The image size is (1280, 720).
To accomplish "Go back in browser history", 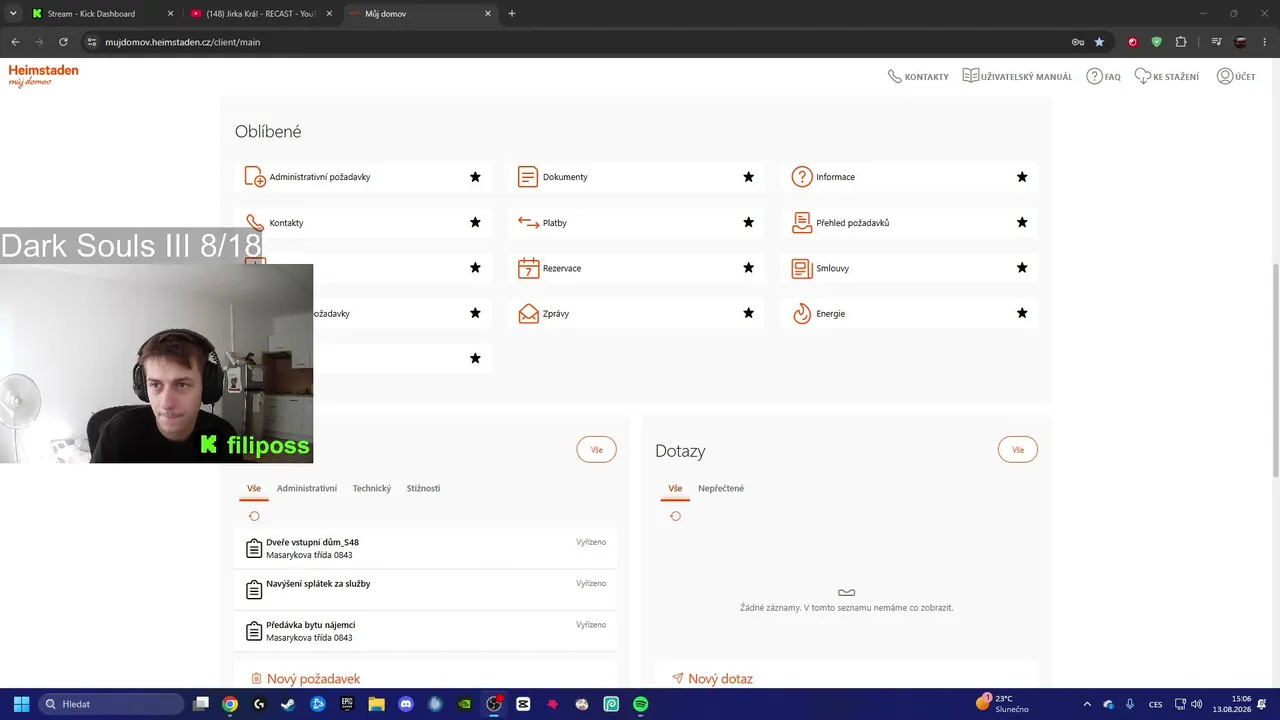I will pyautogui.click(x=15, y=42).
